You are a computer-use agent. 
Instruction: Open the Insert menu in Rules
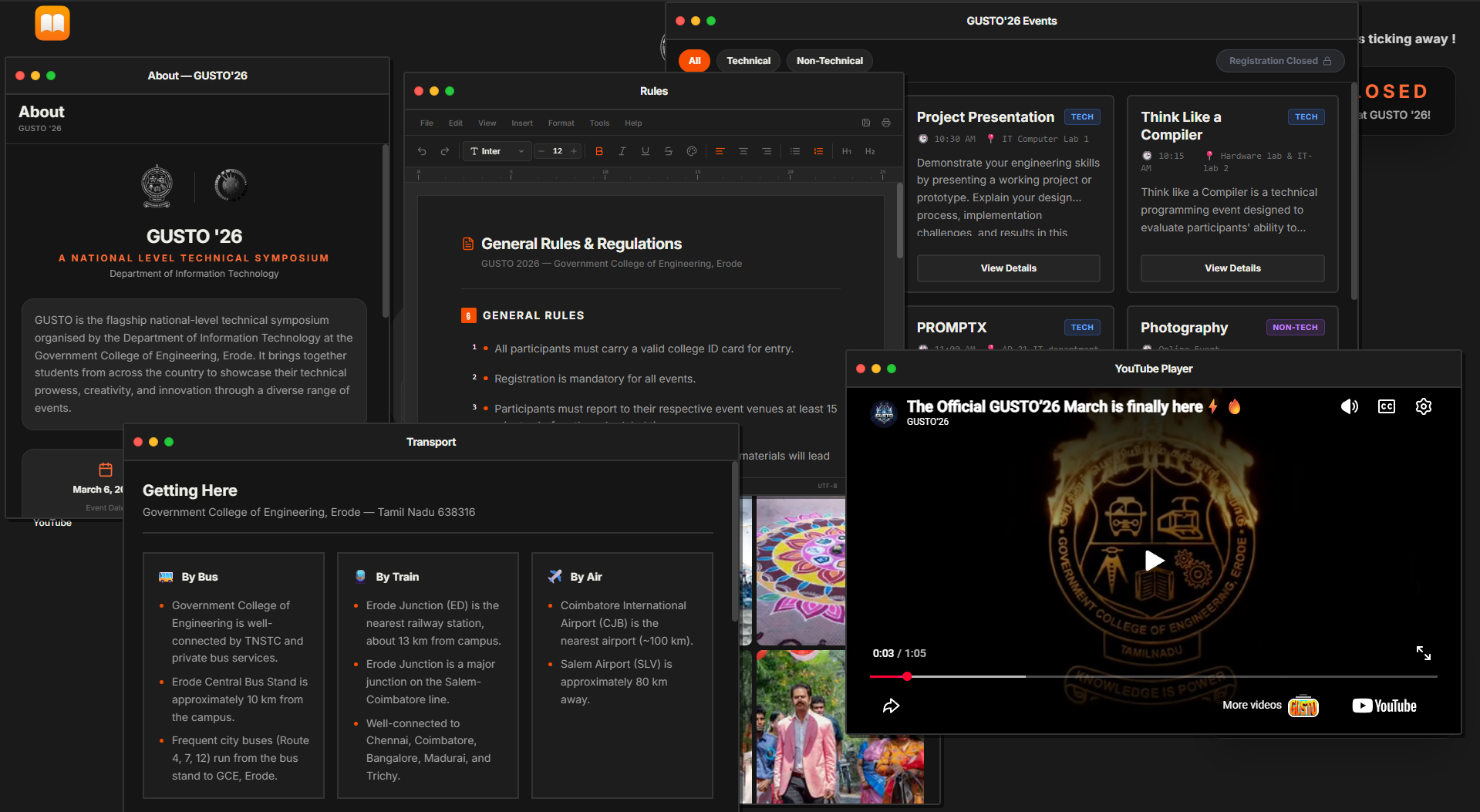(522, 123)
